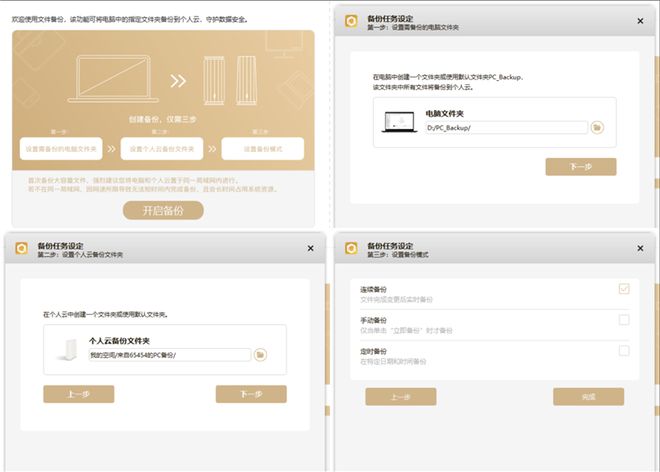660x472 pixels.
Task: Click the cloud device icon next to 个人云备份文件夹
Action: pos(68,349)
